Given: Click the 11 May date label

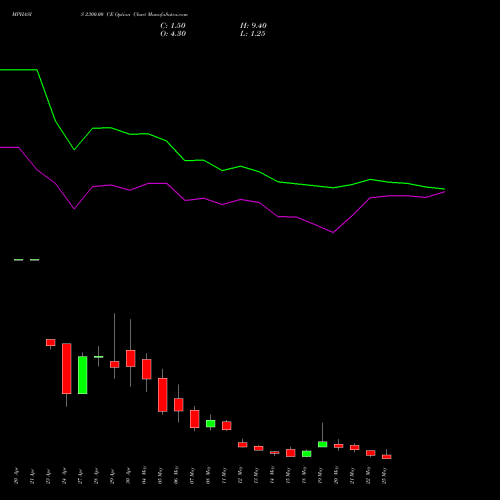Looking at the screenshot, I should [x=224, y=475].
